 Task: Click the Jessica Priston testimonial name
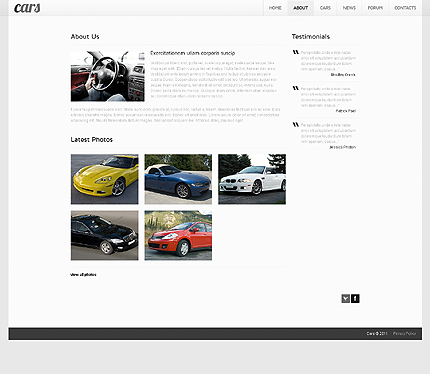coord(342,147)
